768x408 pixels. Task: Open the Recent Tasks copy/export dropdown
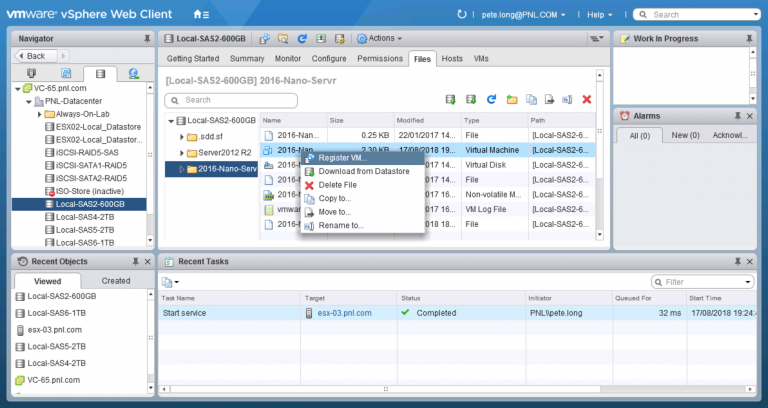tap(170, 282)
